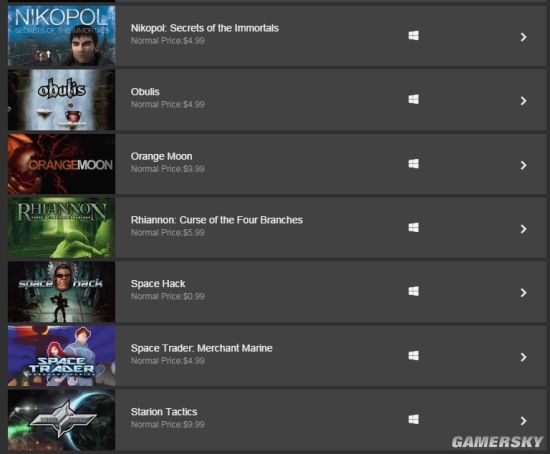Screen dimensions: 550x454
Task: Open Space Trader with the right chevron
Action: (x=523, y=357)
